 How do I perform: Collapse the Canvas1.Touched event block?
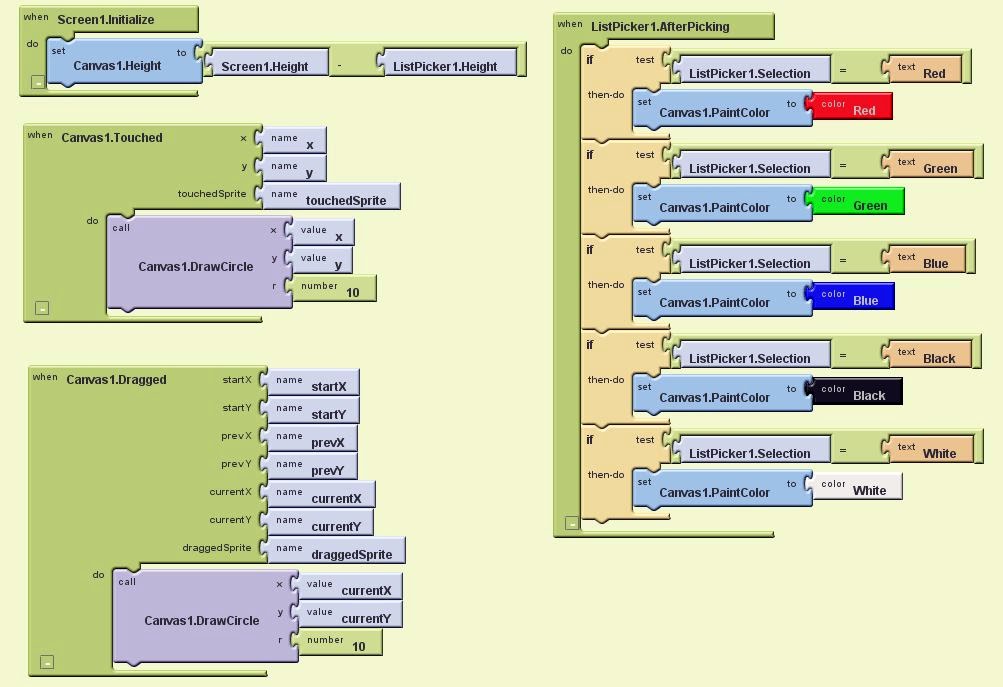coord(42,309)
